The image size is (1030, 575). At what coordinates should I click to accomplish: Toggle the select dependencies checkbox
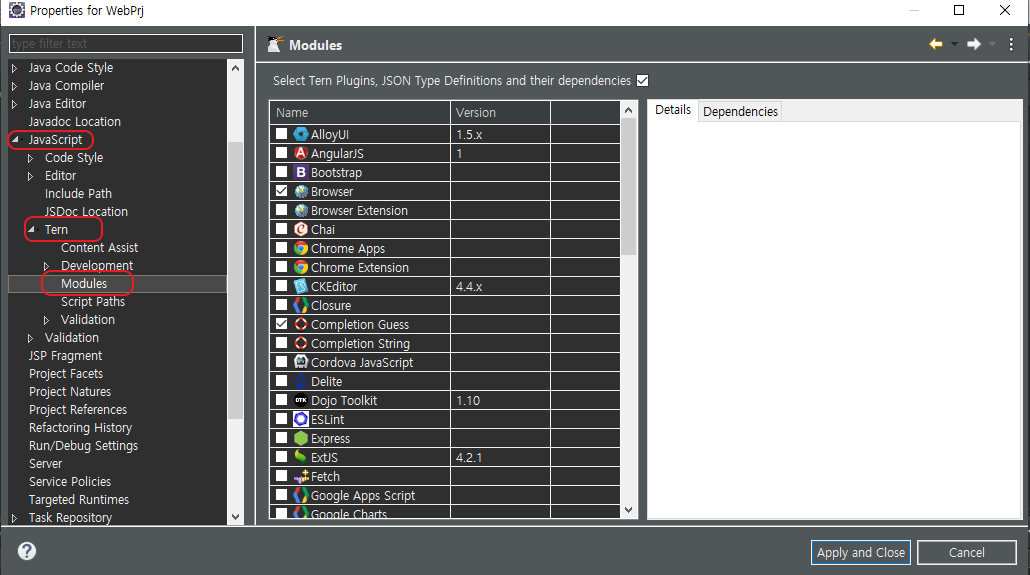point(642,80)
